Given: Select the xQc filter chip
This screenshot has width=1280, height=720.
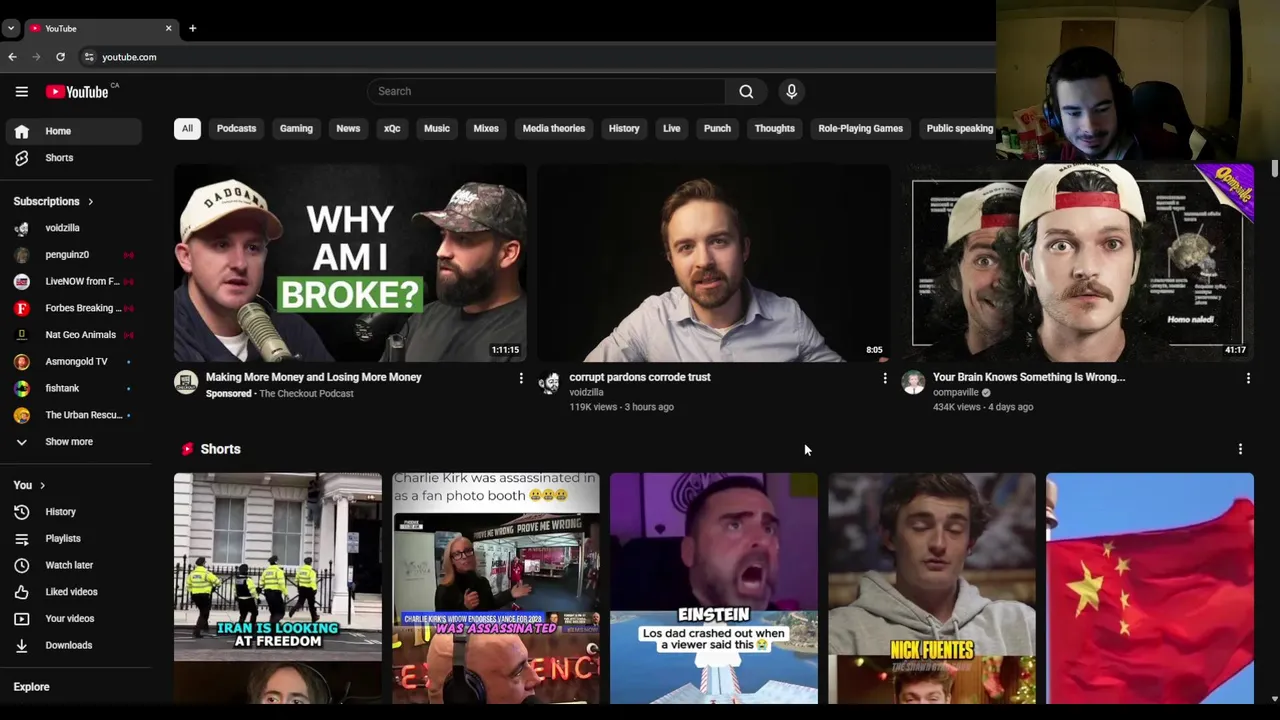Looking at the screenshot, I should point(392,128).
